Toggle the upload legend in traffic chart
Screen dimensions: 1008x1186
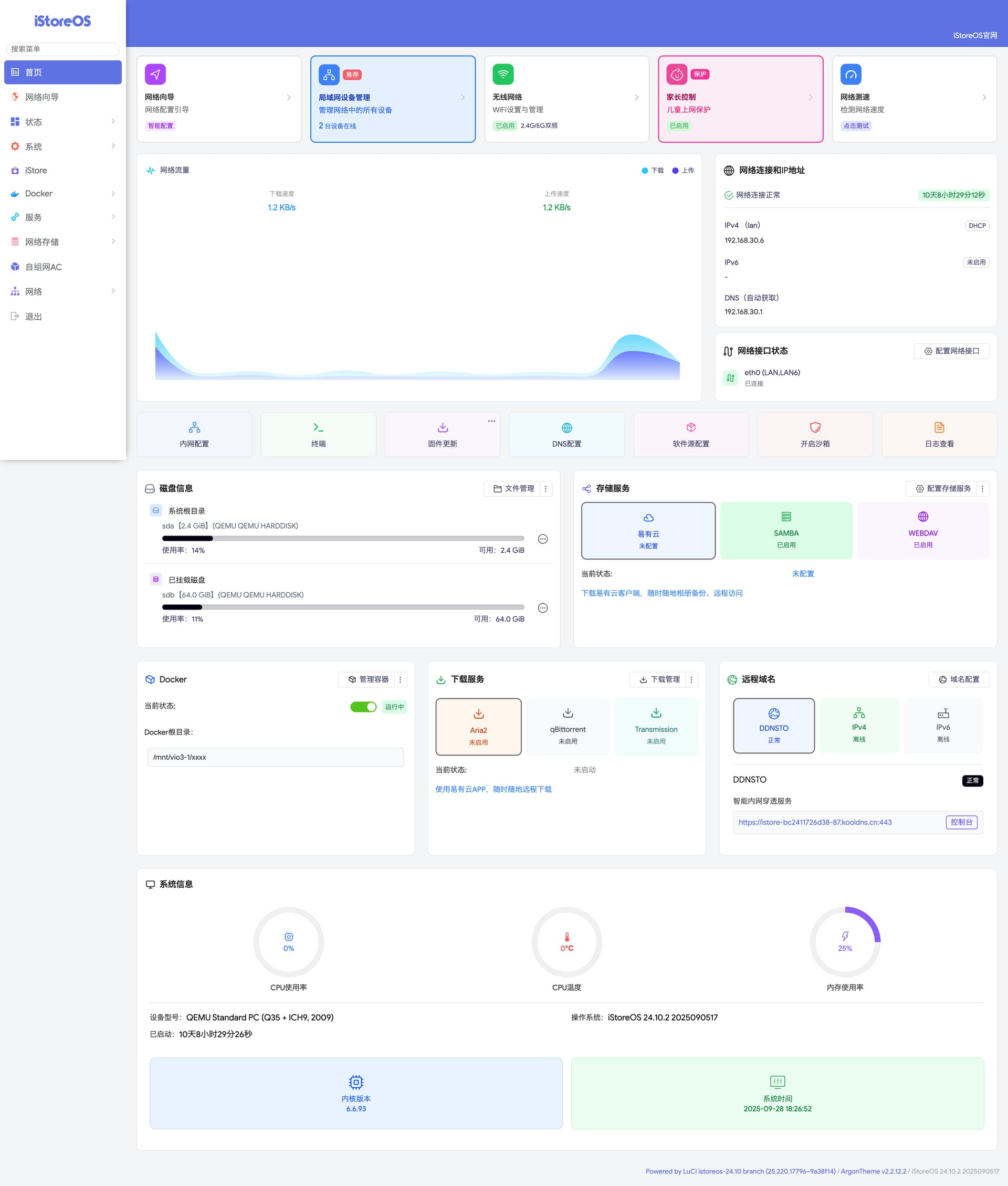click(683, 170)
